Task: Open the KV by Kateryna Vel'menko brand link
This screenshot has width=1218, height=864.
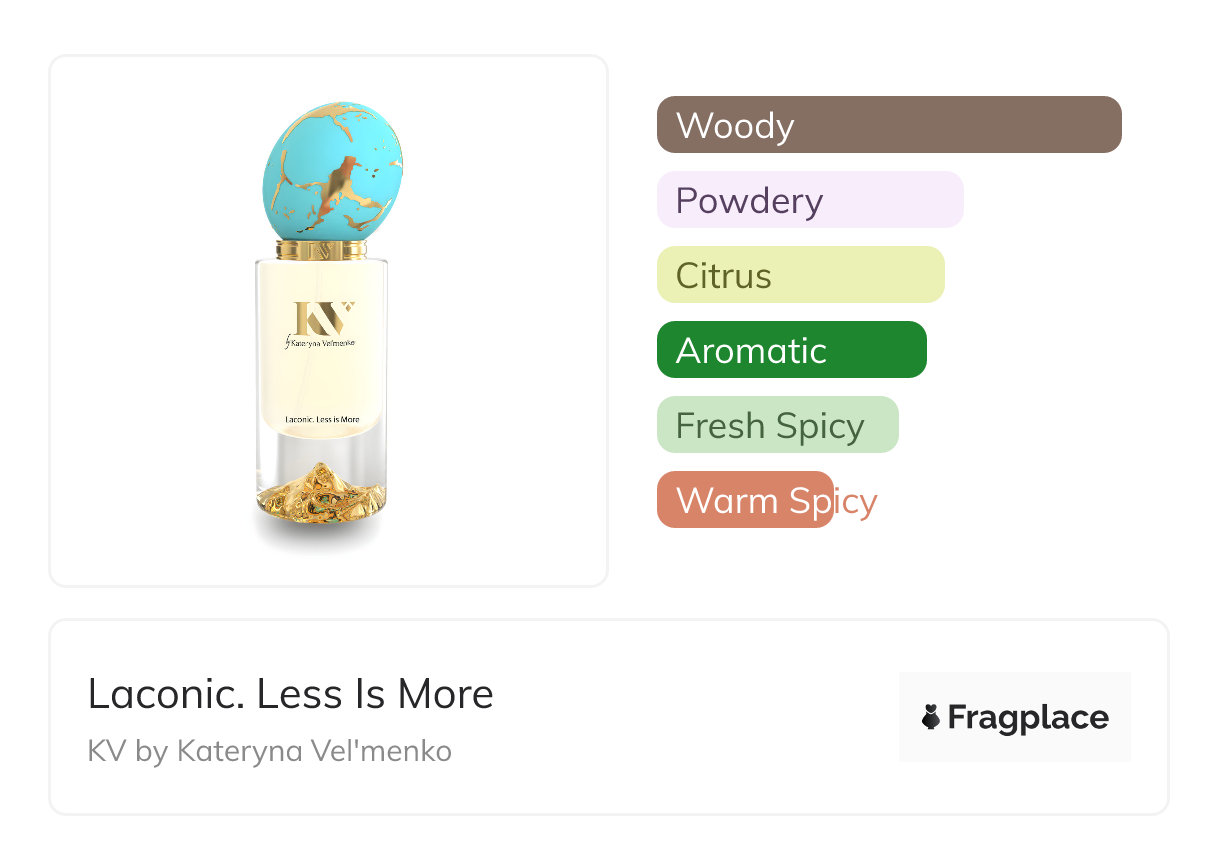Action: 269,750
